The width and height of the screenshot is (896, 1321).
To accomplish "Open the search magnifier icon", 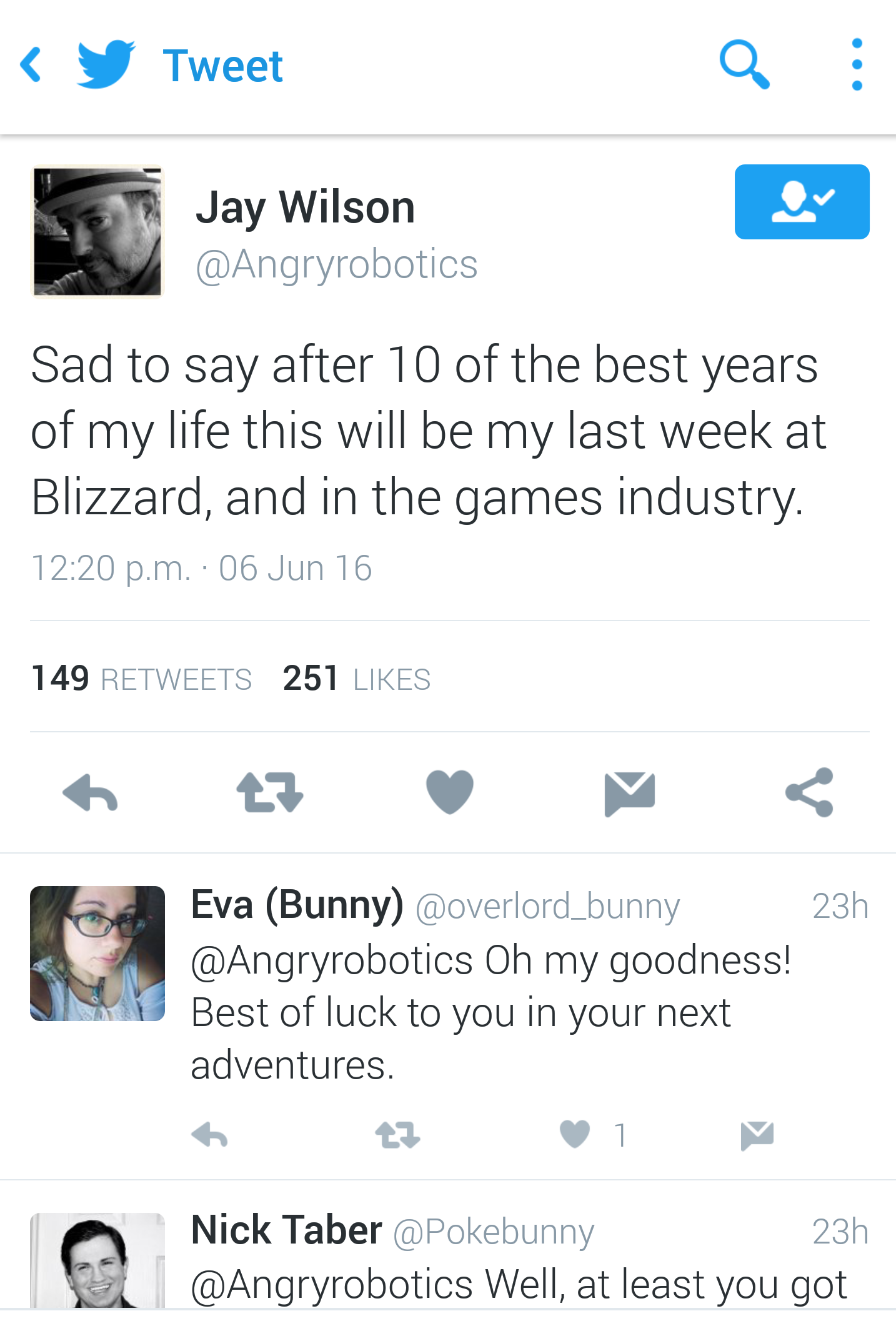I will point(744,65).
